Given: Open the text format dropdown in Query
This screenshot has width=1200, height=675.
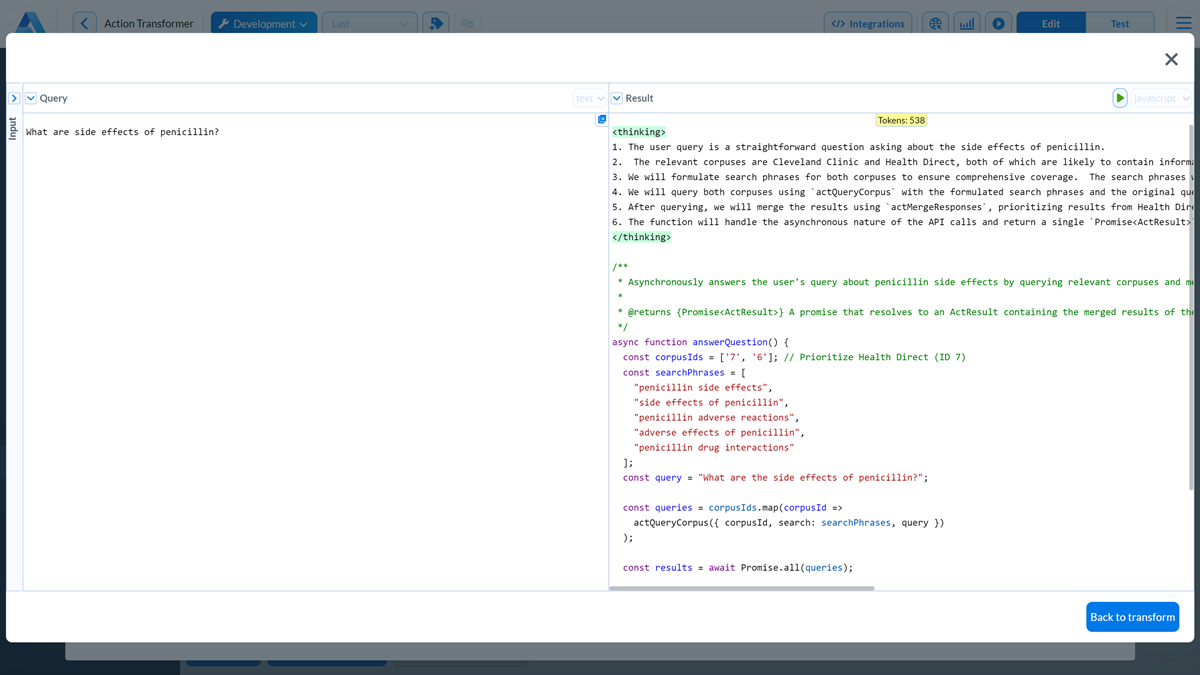Looking at the screenshot, I should pyautogui.click(x=590, y=98).
